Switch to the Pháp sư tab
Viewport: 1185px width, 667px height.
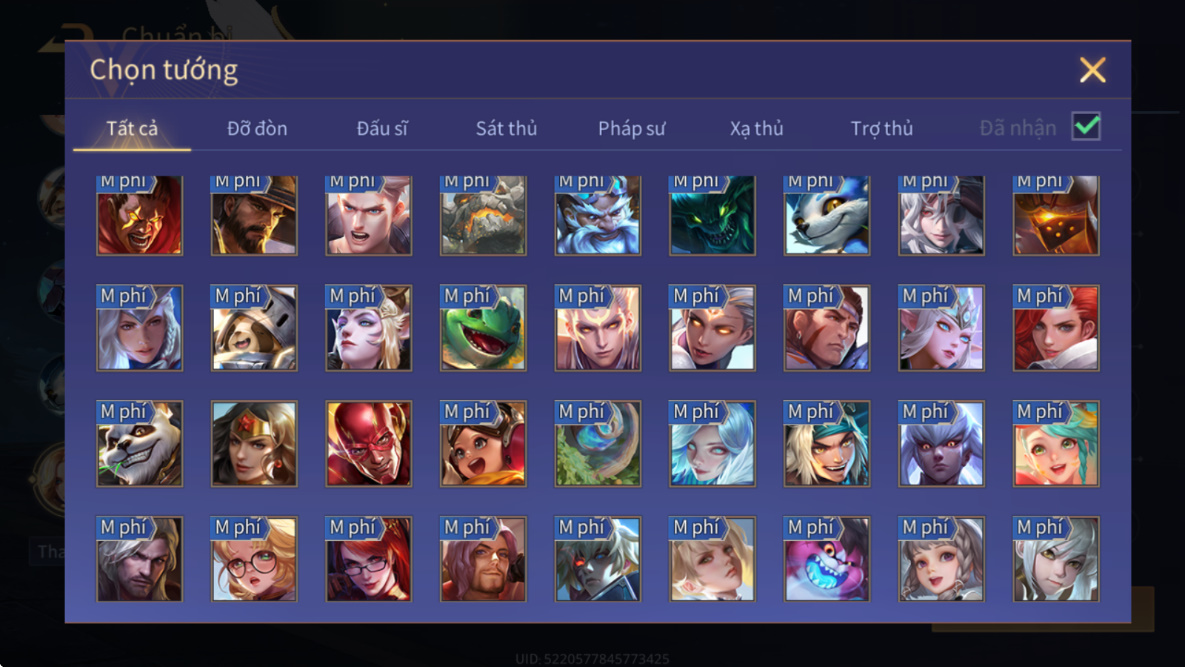coord(632,128)
